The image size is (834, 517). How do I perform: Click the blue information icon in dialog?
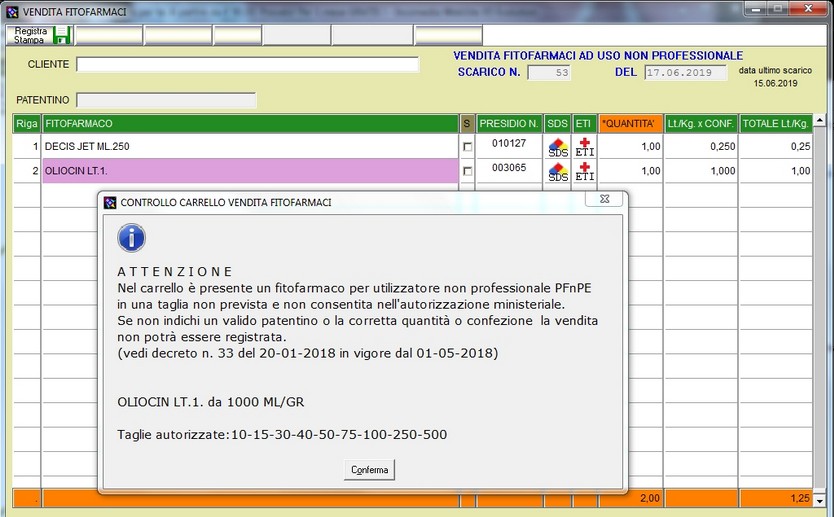(x=131, y=238)
